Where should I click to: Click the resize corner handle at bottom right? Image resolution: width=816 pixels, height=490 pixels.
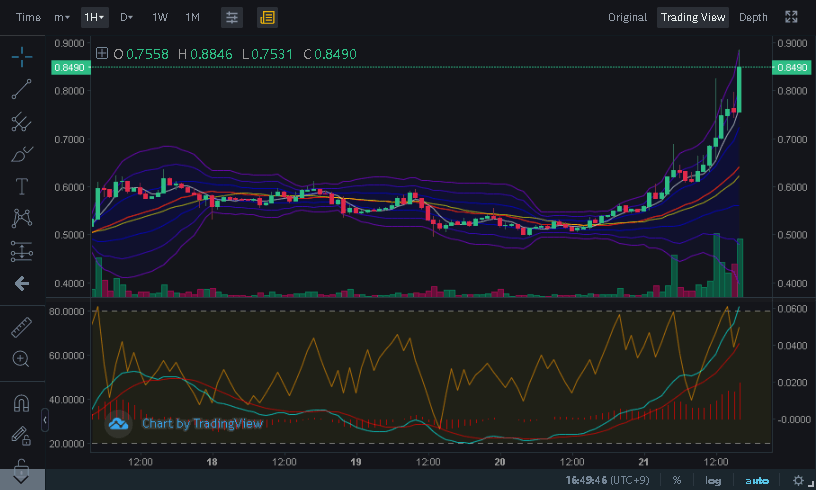tap(811, 485)
